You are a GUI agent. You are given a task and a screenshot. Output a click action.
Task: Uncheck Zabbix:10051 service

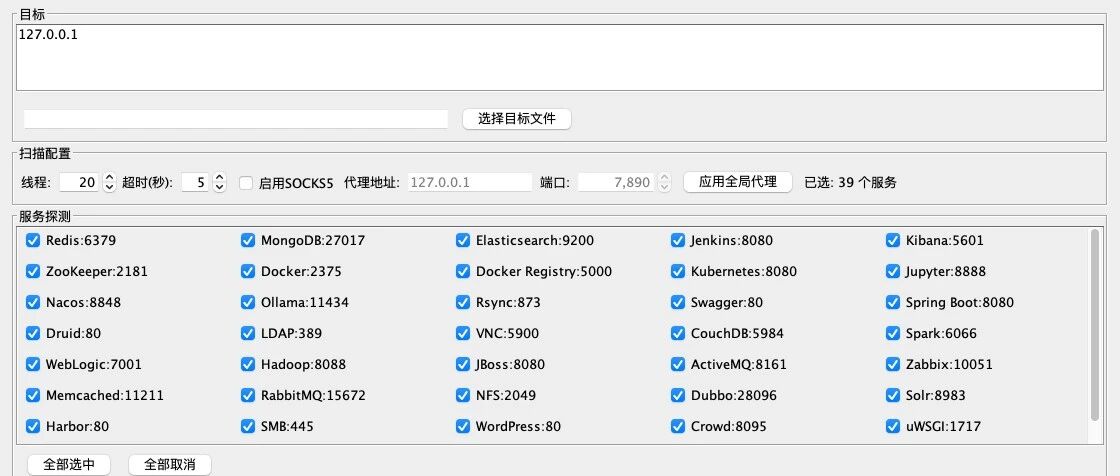click(x=893, y=365)
